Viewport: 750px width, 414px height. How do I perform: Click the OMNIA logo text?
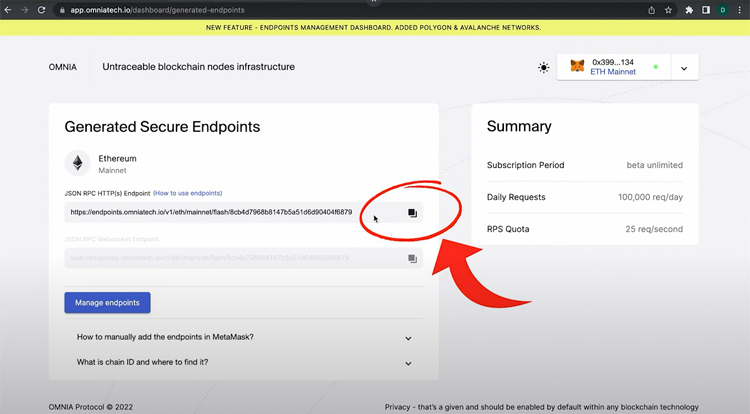tap(63, 67)
